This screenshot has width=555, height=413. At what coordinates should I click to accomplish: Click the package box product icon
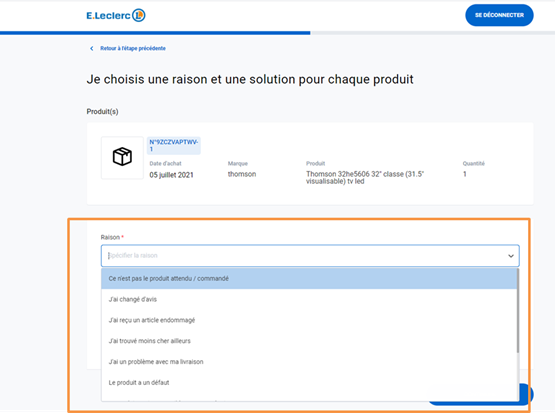122,157
